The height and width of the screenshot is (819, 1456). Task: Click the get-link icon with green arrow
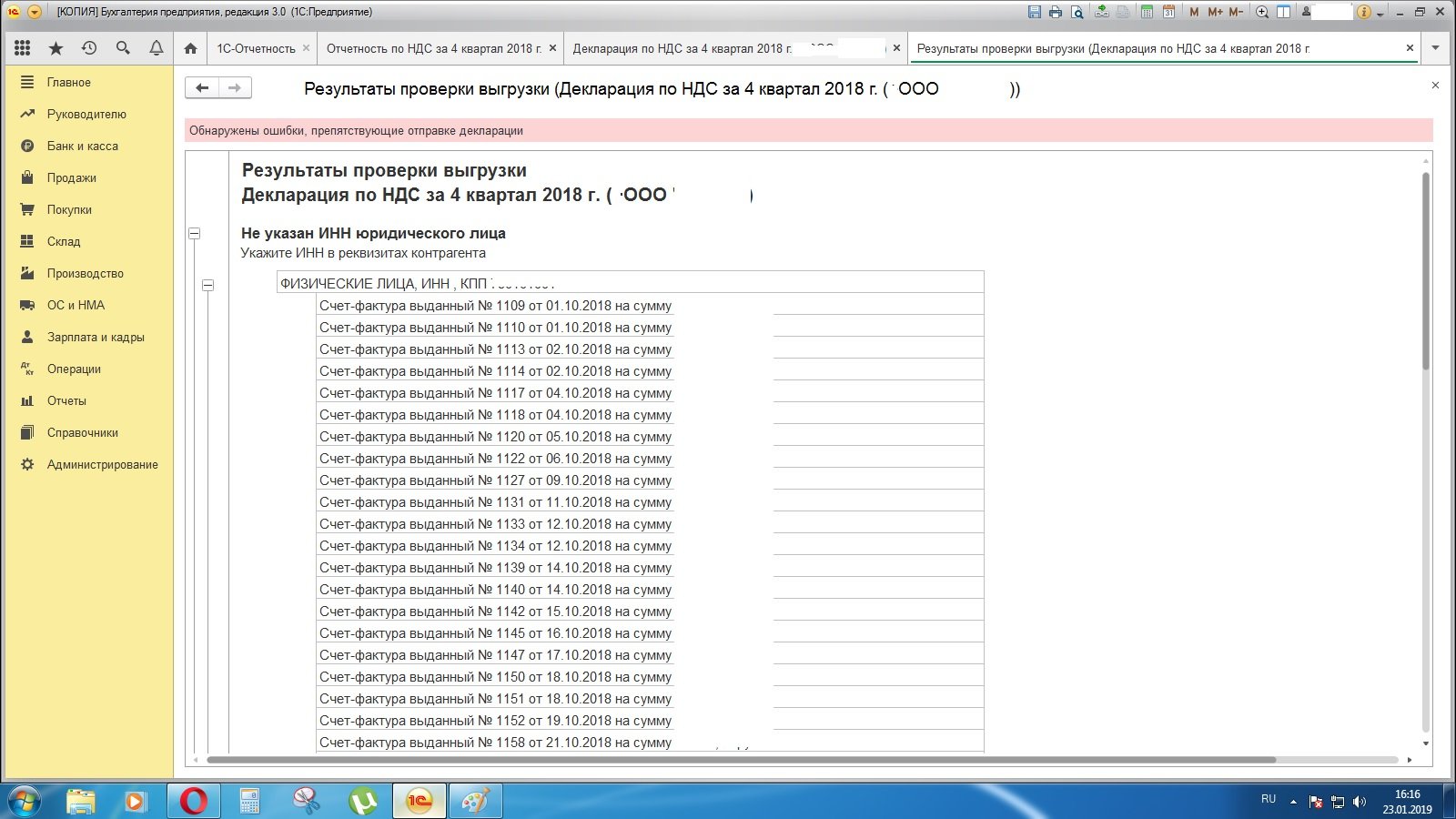1102,12
